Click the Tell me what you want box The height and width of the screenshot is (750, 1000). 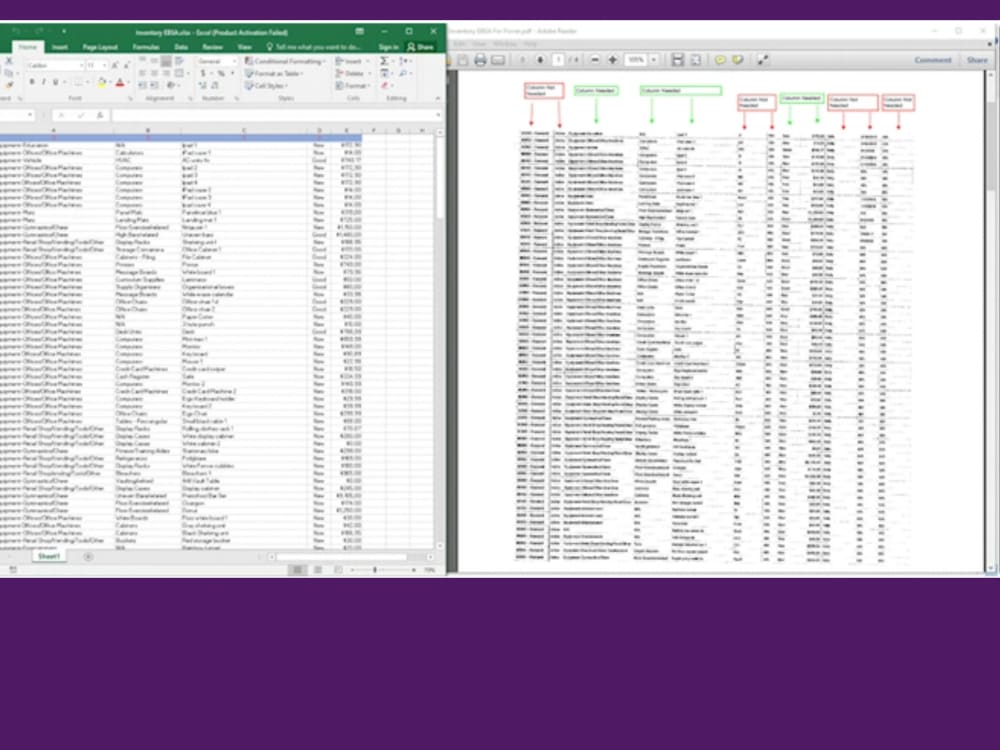pyautogui.click(x=314, y=47)
